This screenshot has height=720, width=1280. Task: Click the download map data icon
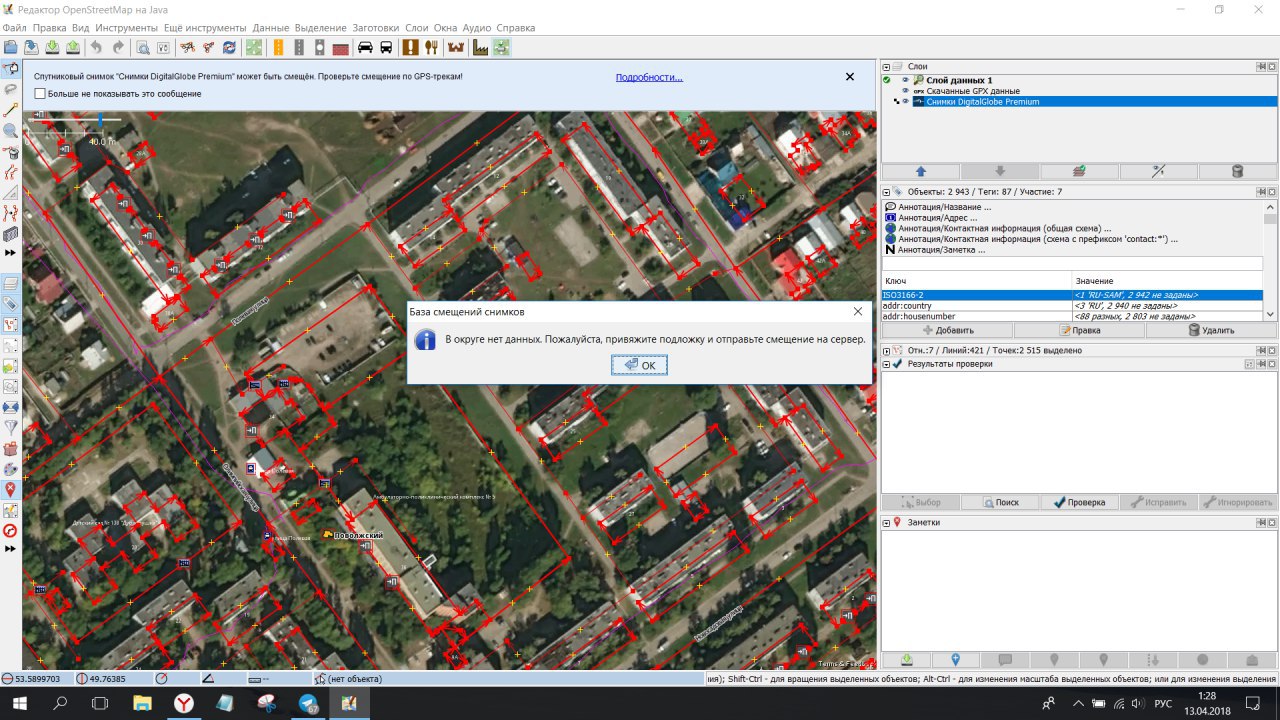coord(52,47)
